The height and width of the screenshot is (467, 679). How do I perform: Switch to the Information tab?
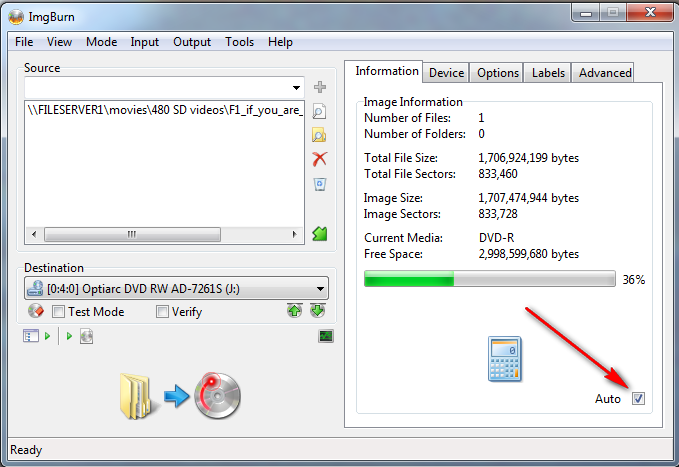tap(384, 71)
